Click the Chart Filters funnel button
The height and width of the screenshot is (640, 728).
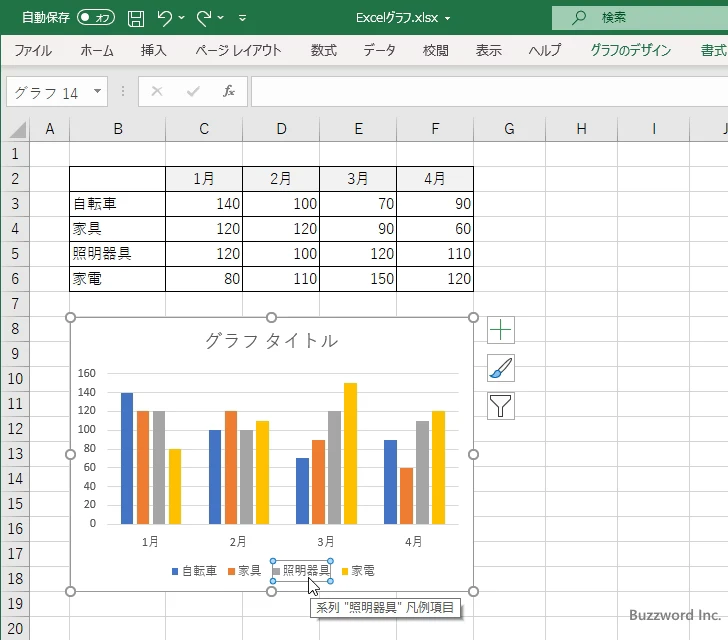[500, 406]
